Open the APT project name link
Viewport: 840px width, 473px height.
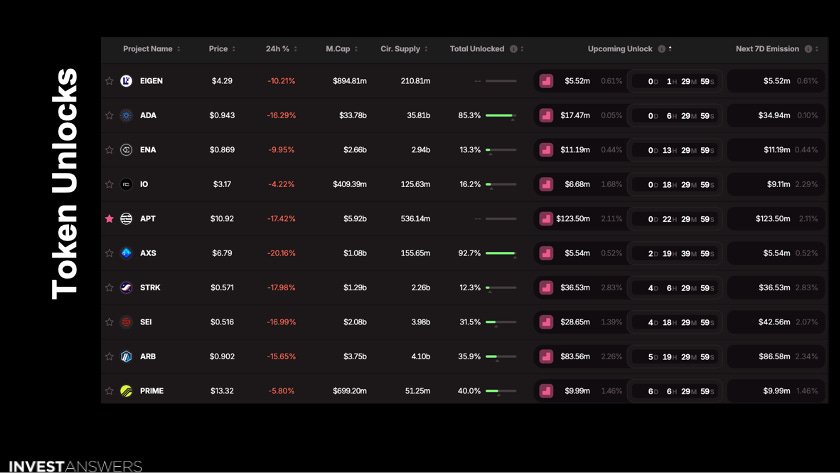(148, 219)
